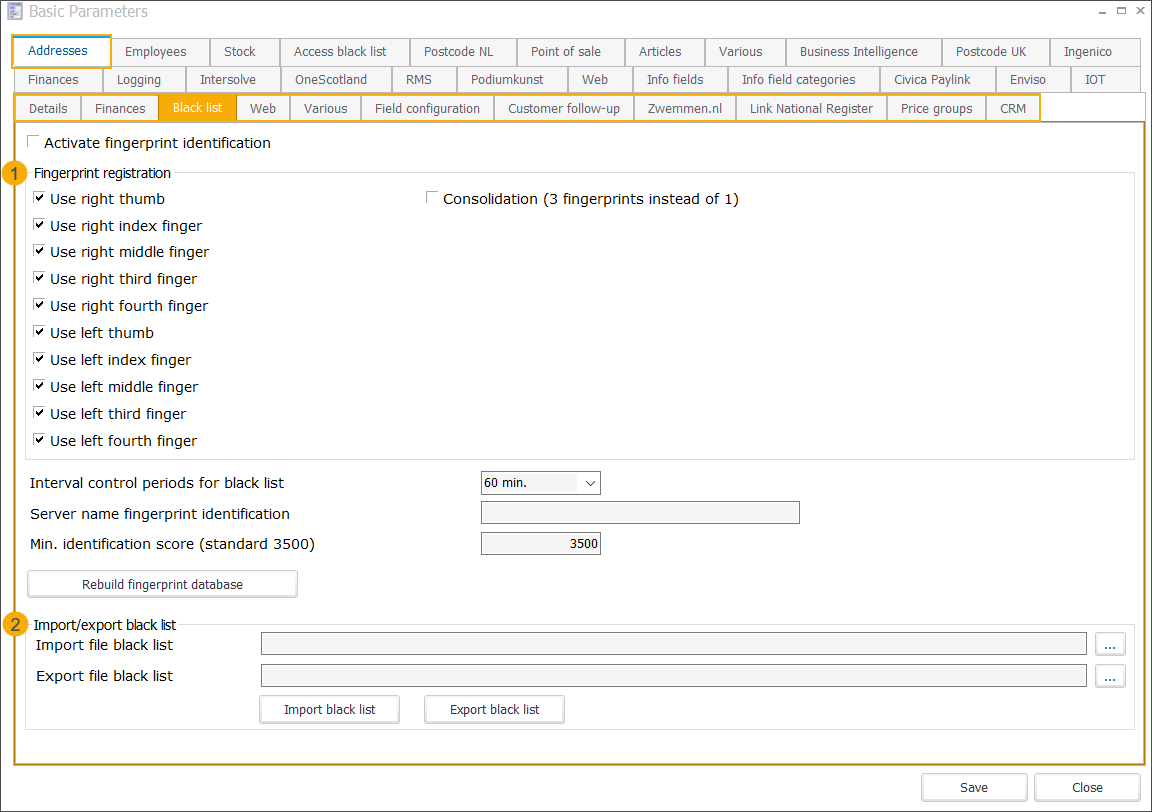
Task: Save the basic parameters
Action: pyautogui.click(x=973, y=787)
